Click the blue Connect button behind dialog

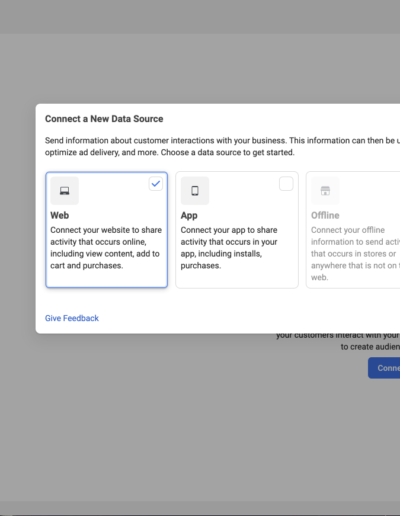coord(384,368)
